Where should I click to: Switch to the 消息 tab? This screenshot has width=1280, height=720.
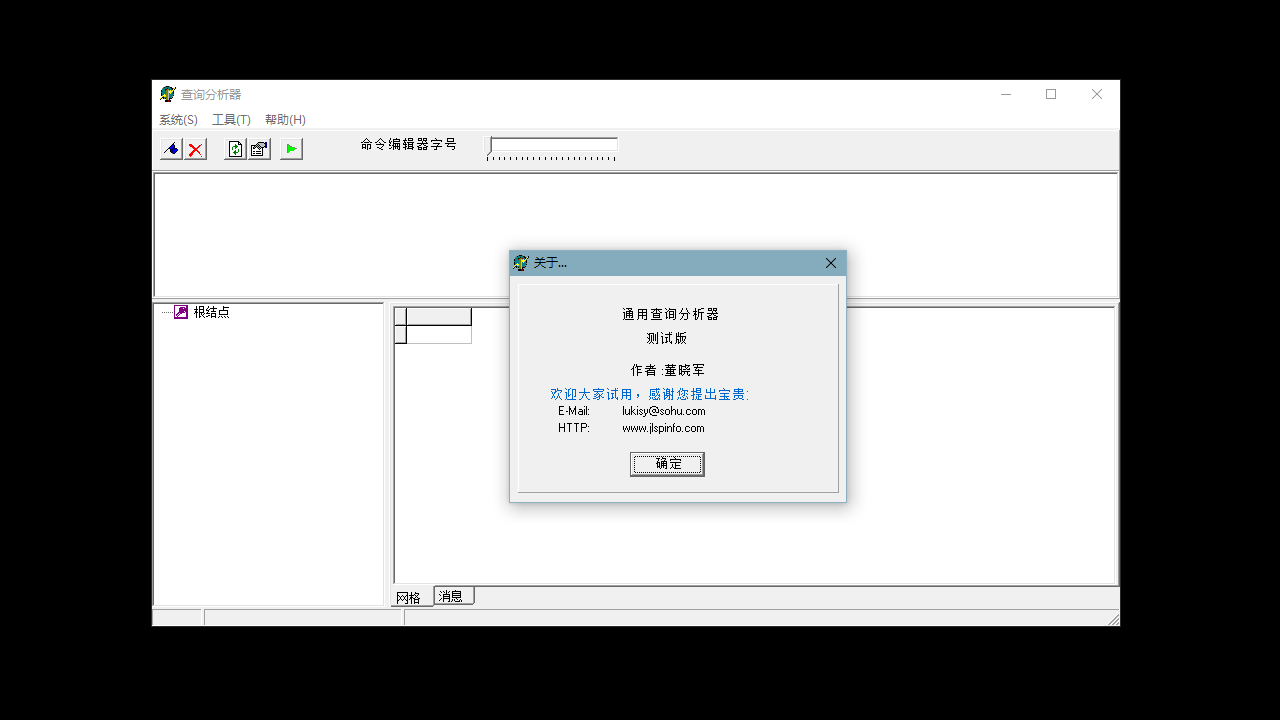pos(452,595)
